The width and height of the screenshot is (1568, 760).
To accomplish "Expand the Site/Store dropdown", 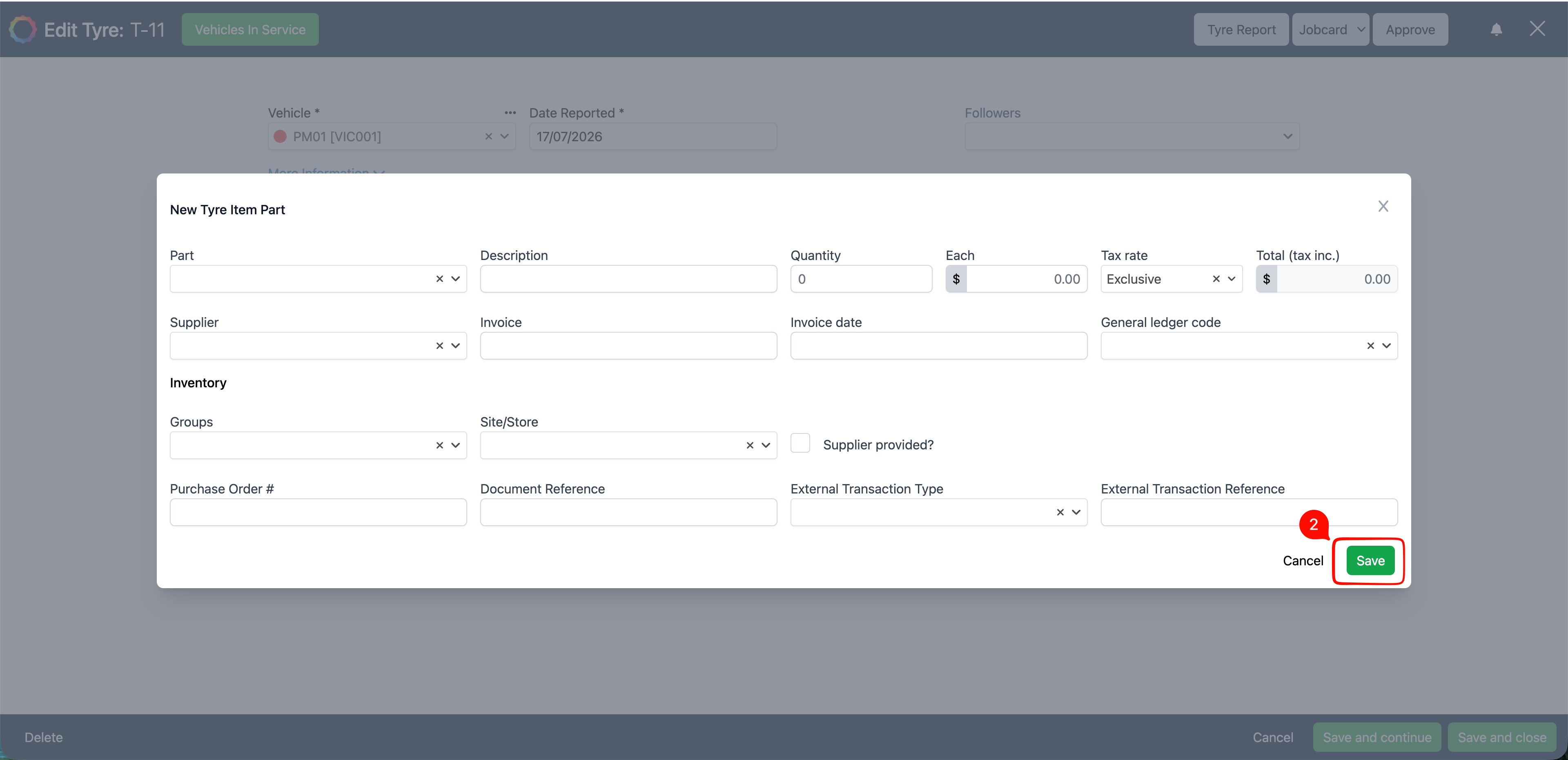I will point(766,445).
